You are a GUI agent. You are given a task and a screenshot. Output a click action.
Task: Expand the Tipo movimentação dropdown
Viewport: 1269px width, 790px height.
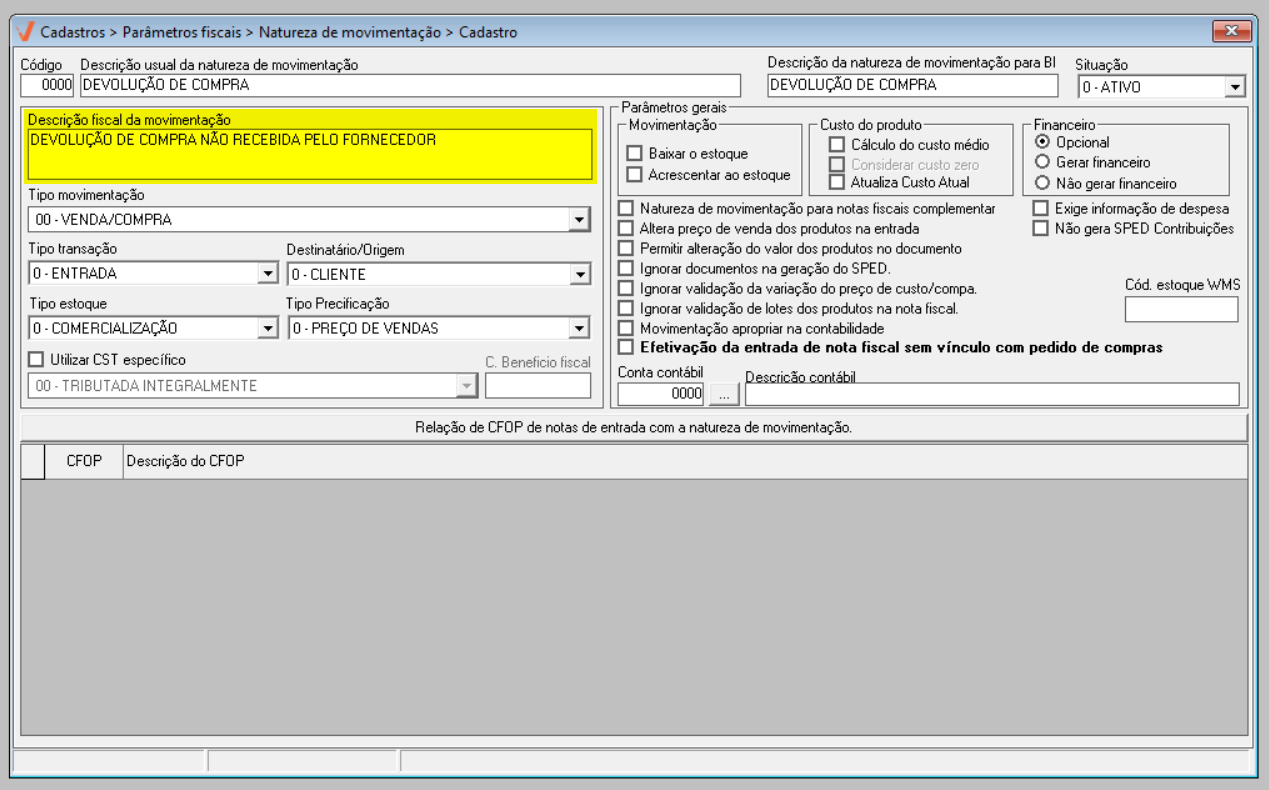pos(578,219)
